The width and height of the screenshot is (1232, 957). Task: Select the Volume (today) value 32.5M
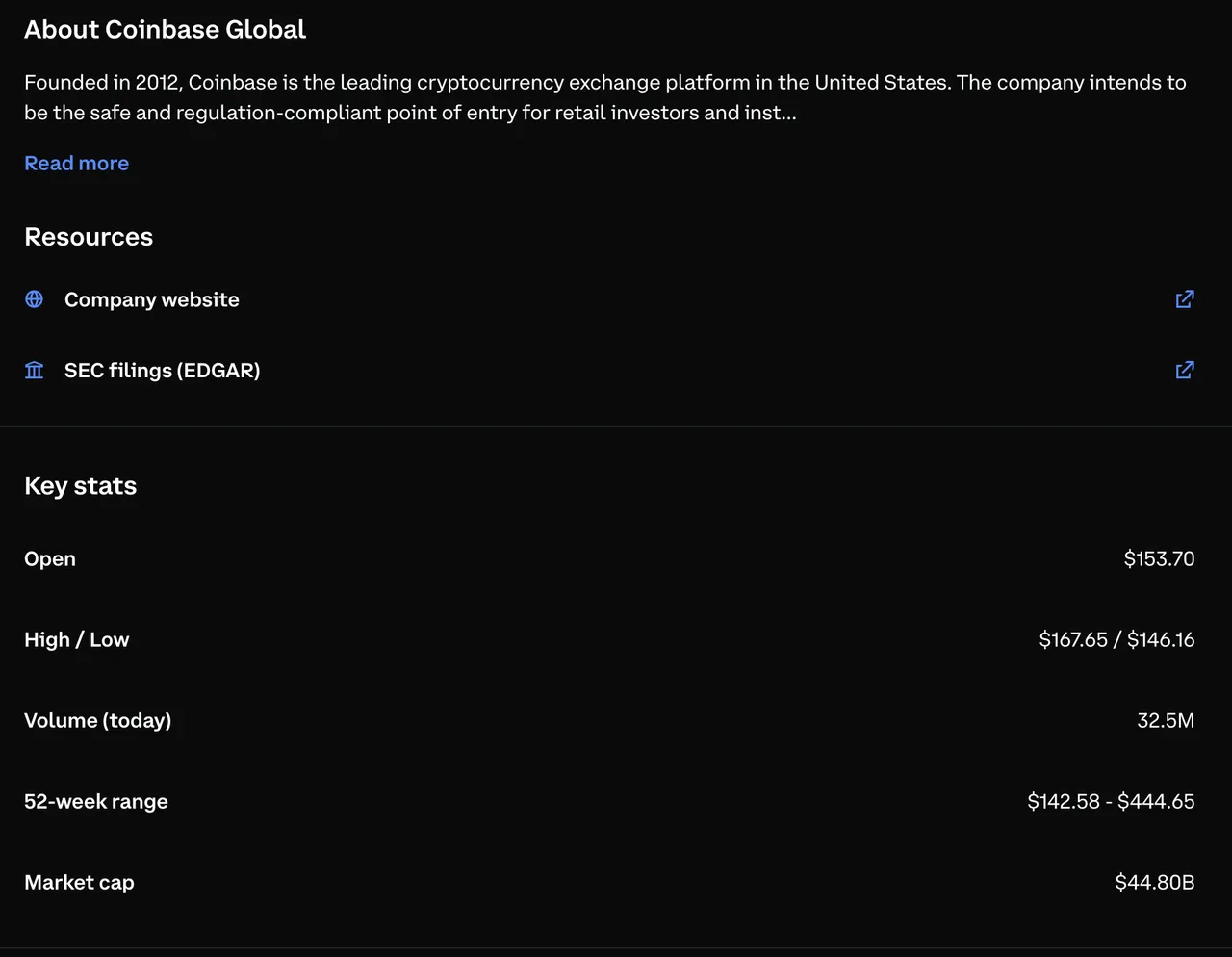[1166, 720]
